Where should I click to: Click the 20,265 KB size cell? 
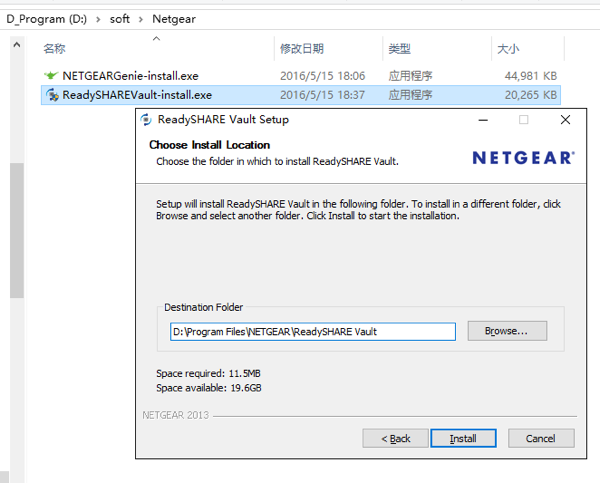click(x=531, y=95)
